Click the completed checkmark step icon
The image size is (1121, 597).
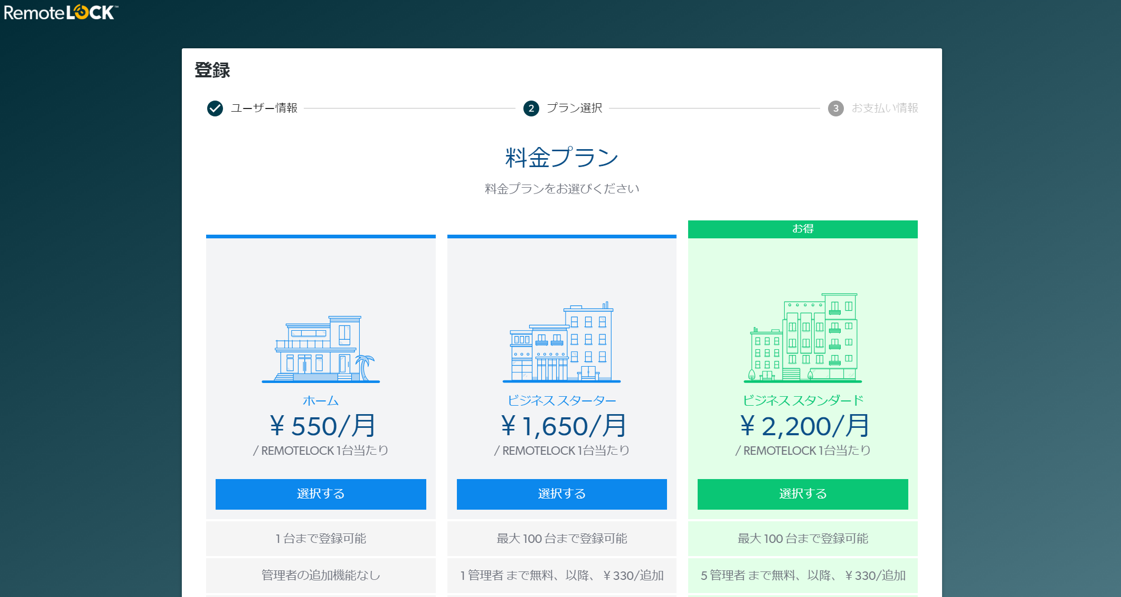[215, 109]
